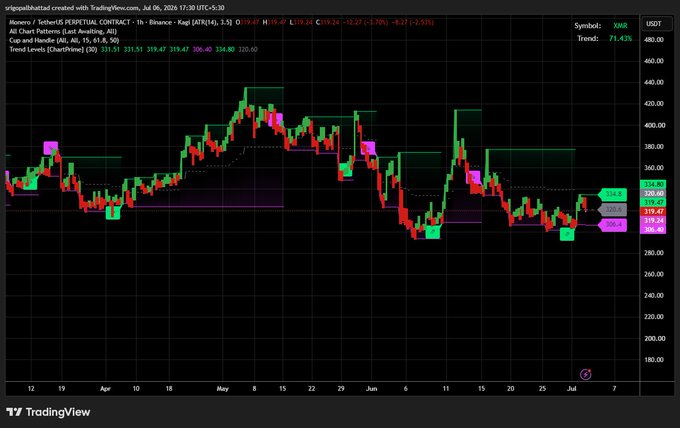Click the srigopalbhattad created with TradingView.com header

pyautogui.click(x=115, y=8)
